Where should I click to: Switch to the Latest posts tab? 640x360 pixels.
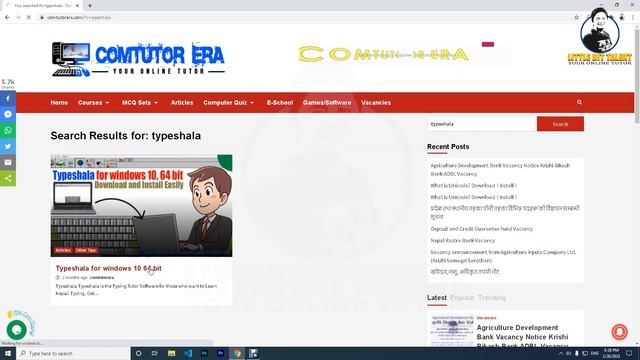(437, 298)
